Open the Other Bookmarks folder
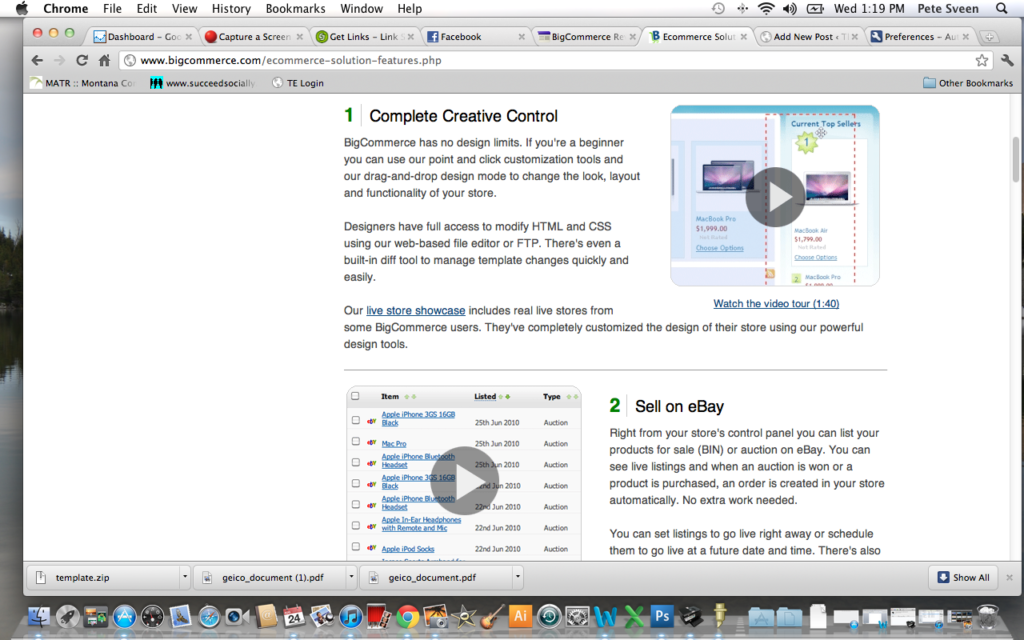1024x640 pixels. pyautogui.click(x=968, y=83)
